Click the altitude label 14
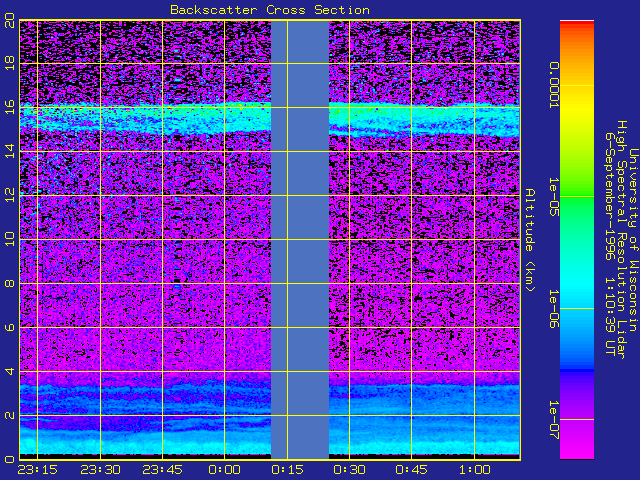 point(10,151)
